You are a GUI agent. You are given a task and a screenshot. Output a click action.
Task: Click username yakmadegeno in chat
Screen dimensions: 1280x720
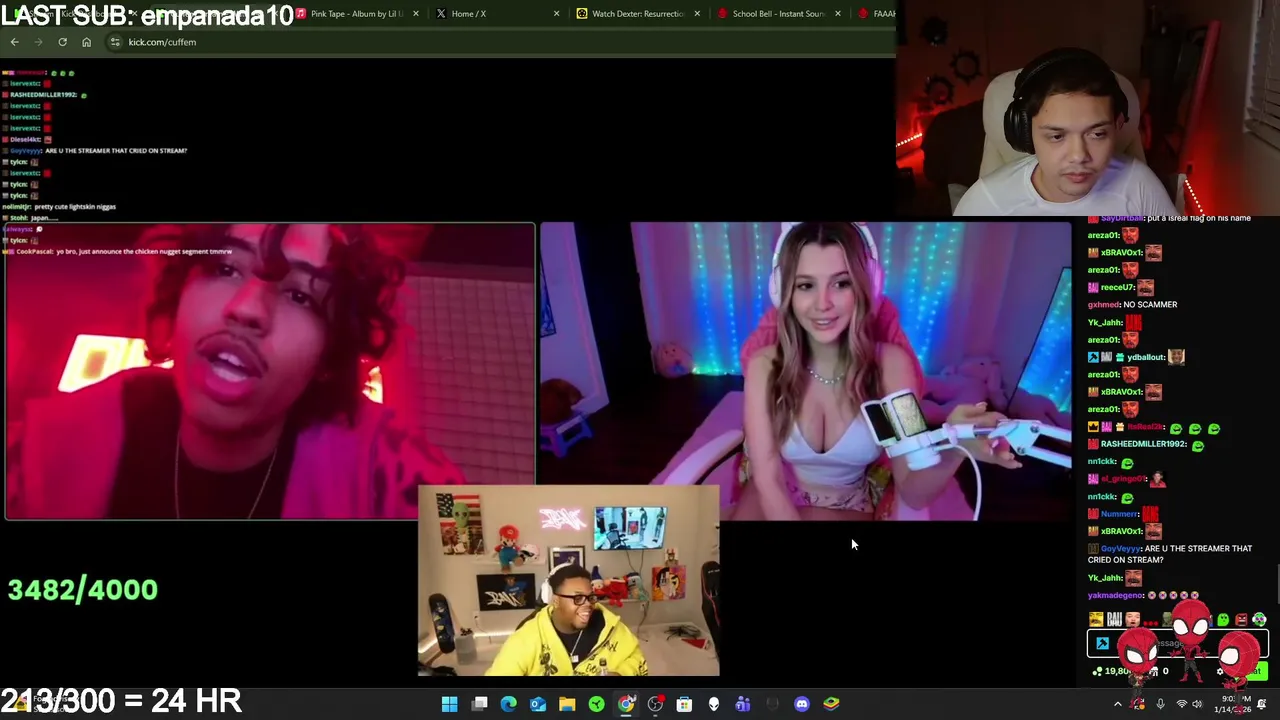[x=1116, y=595]
